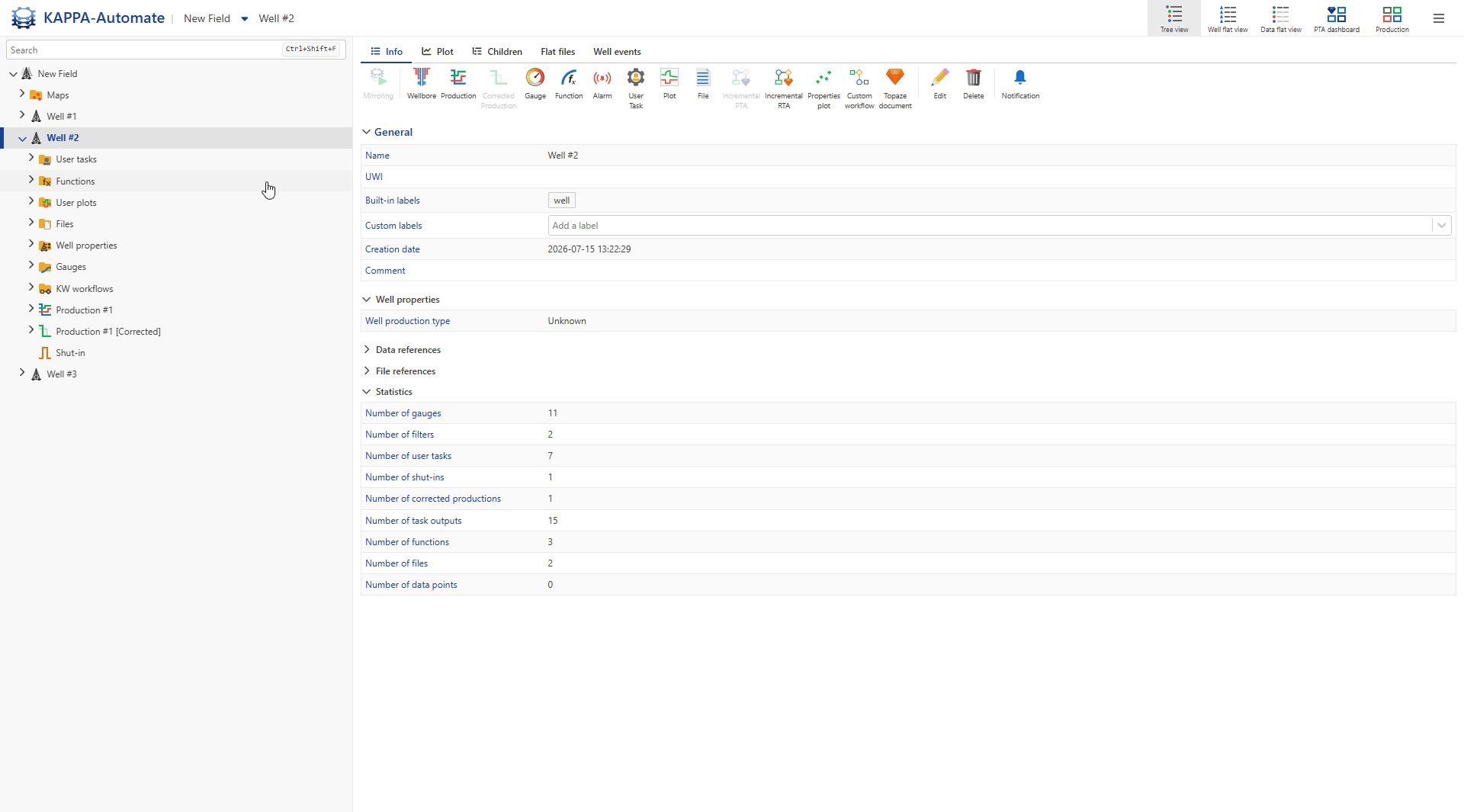Expand the User tasks folder
This screenshot has width=1464, height=812.
[x=31, y=159]
